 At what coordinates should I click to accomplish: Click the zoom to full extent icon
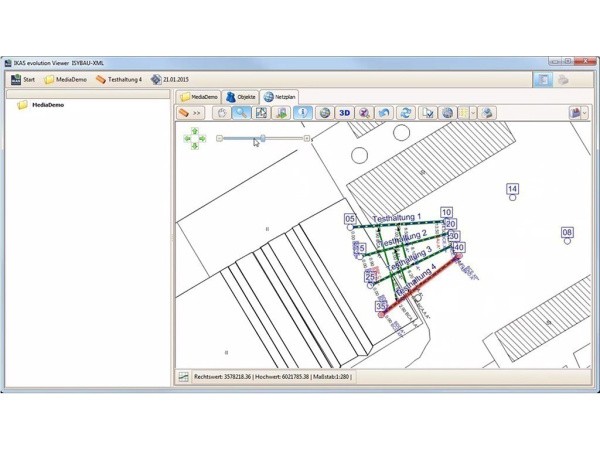click(261, 113)
